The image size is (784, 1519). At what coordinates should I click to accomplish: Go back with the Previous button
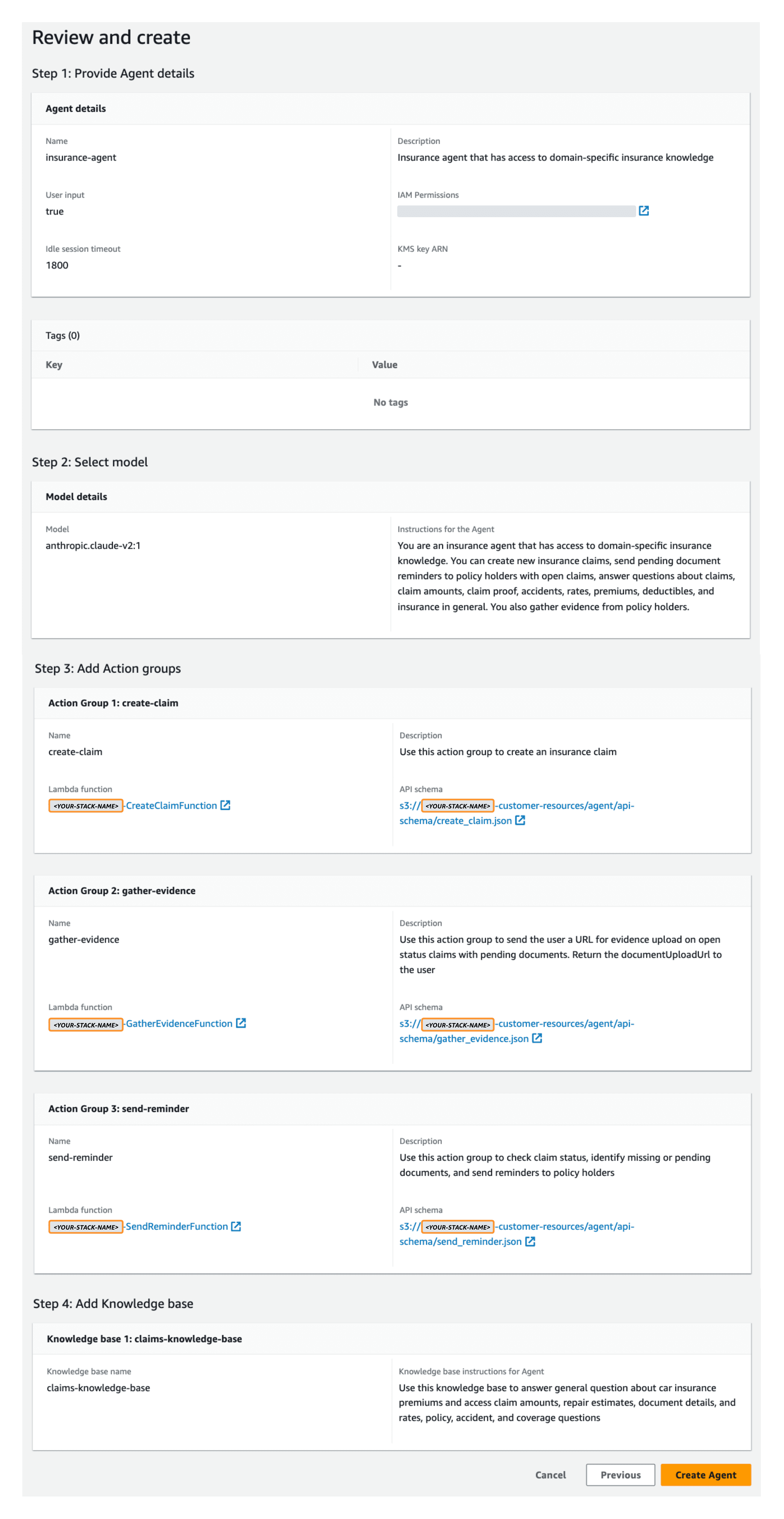click(620, 1475)
